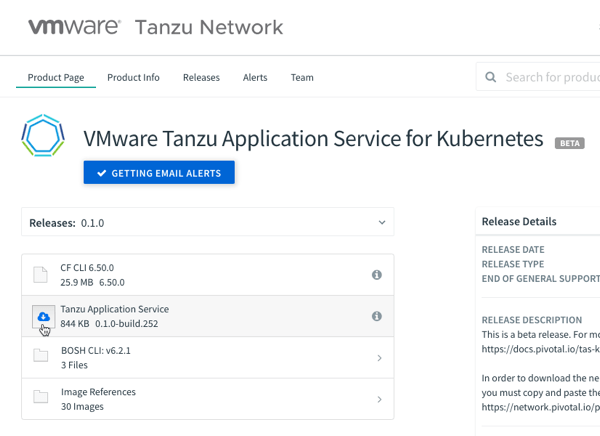This screenshot has width=600, height=436.
Task: Click the '3 Files' text
Action: click(74, 365)
